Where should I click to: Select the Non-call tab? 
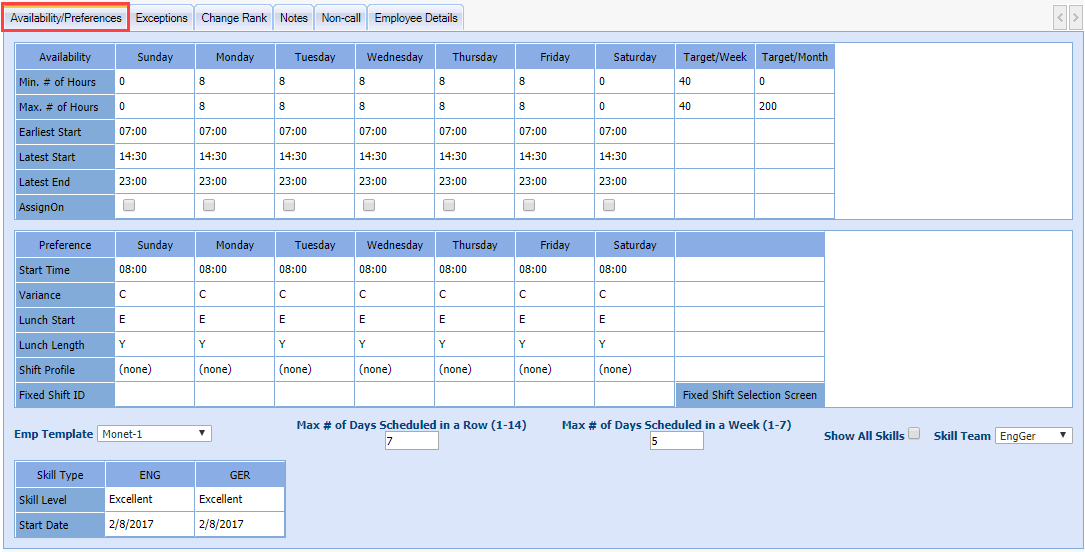[x=341, y=18]
